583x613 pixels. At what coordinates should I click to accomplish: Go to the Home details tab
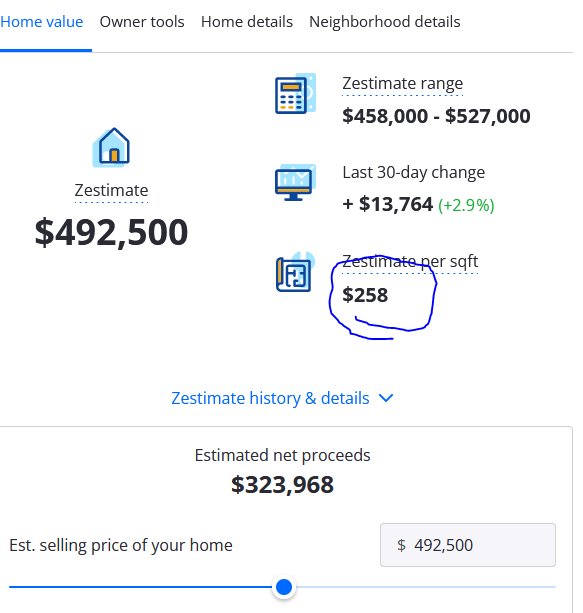(x=247, y=22)
